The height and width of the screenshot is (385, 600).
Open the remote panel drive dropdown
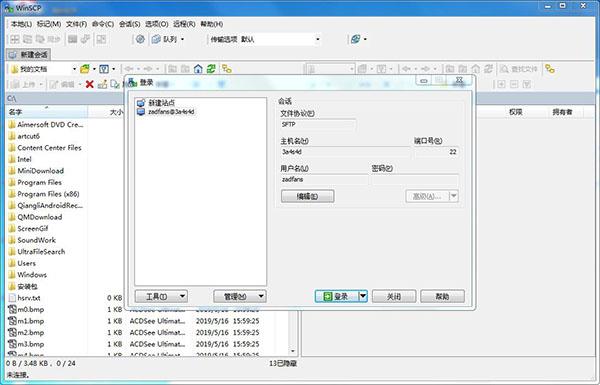click(351, 69)
